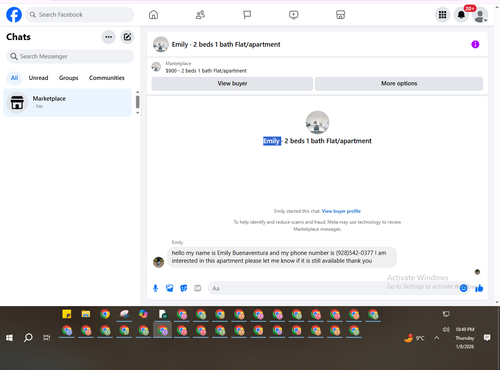Viewport: 500px width, 370px height.
Task: Record a voice clip with microphone icon
Action: click(x=155, y=288)
